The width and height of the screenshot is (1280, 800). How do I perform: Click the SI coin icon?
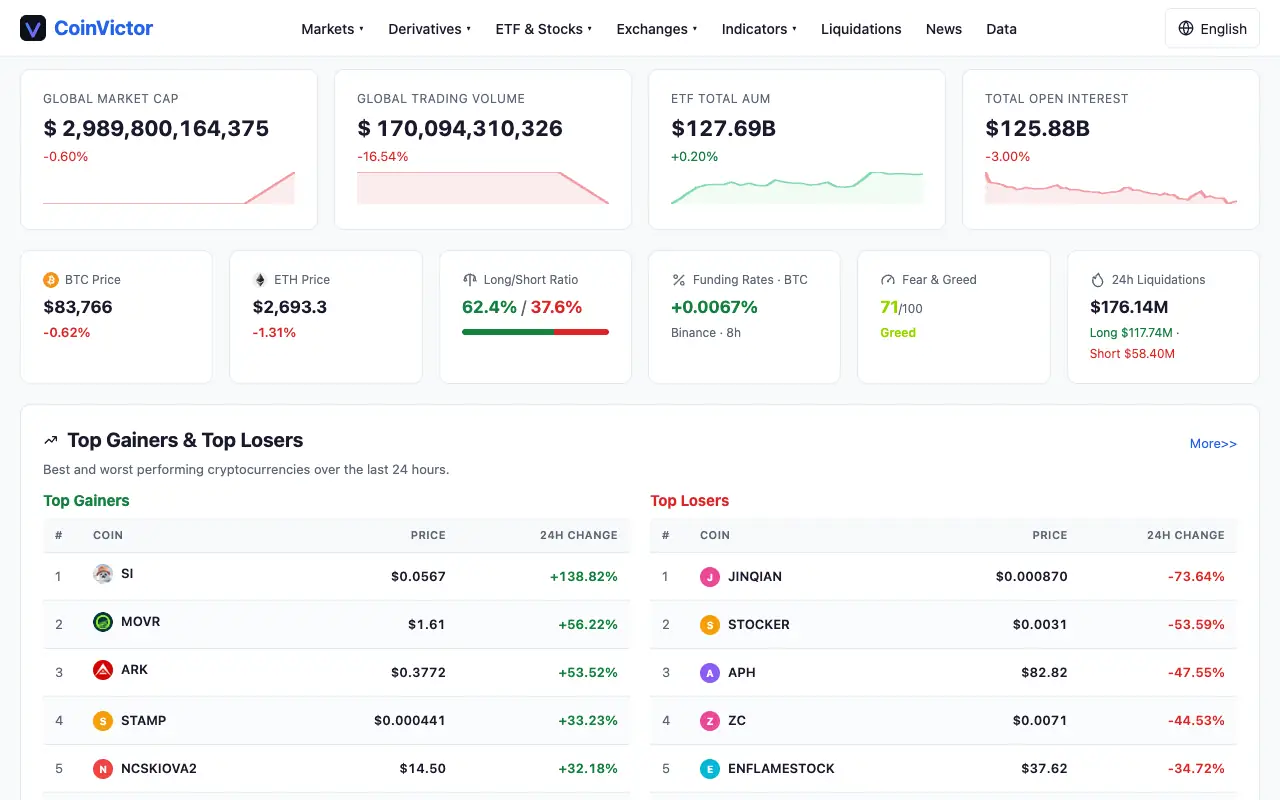tap(103, 574)
